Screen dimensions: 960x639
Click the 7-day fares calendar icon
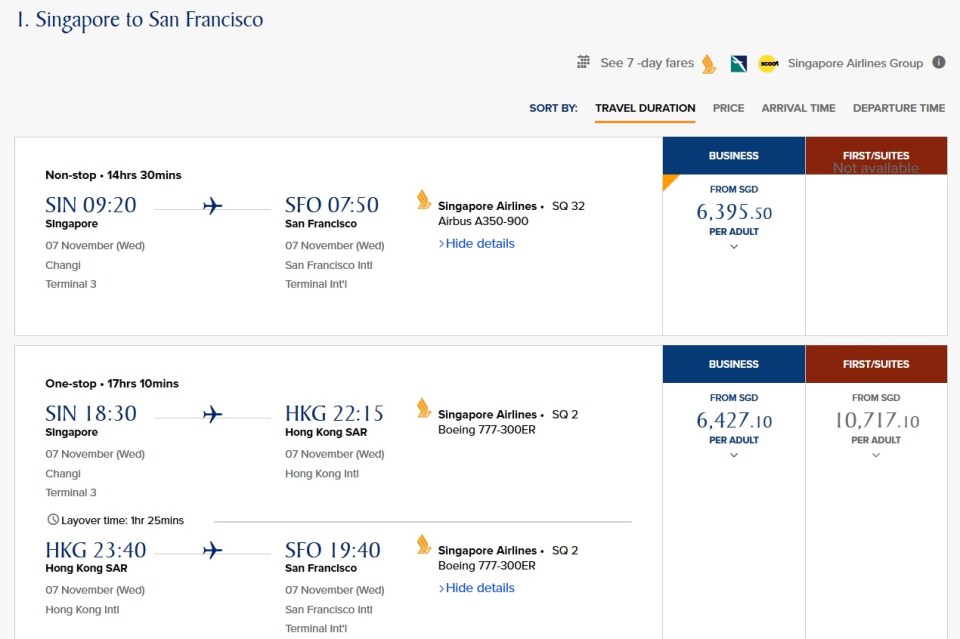(583, 63)
